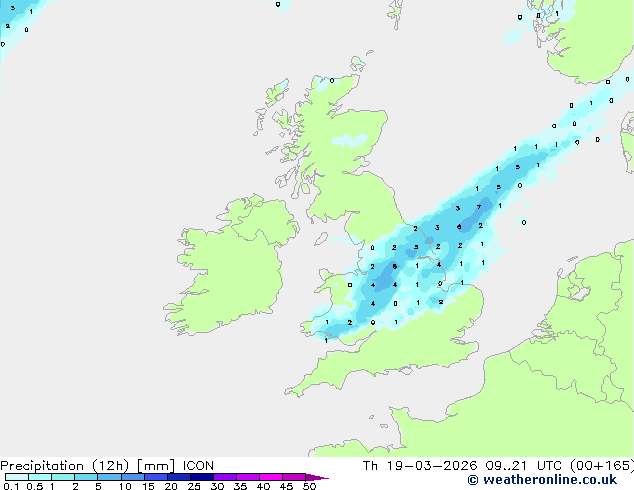Choose the 2 to 5 mm legend swatch
This screenshot has height=490, width=634.
point(86,477)
